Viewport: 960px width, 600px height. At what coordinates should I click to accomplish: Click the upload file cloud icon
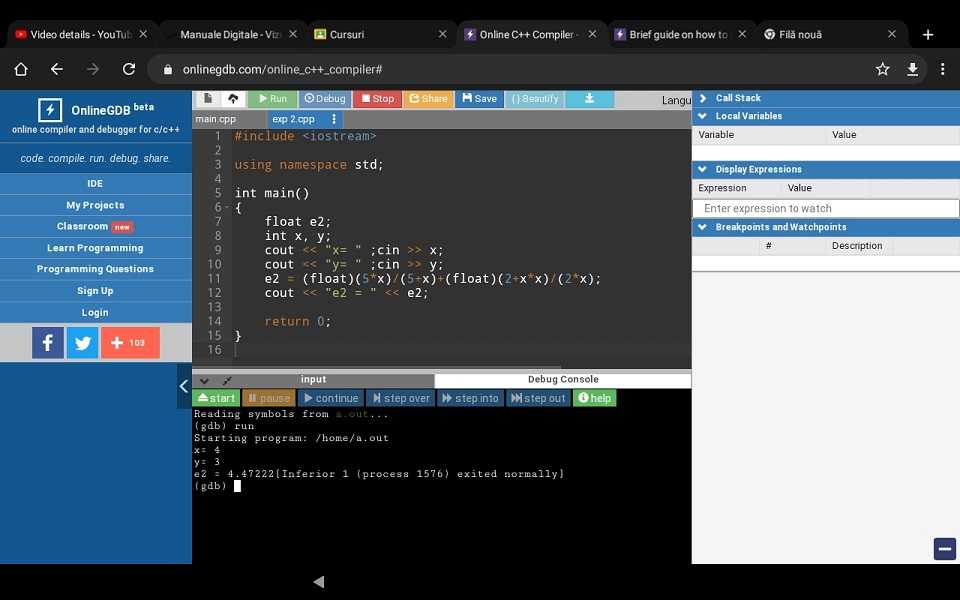233,99
